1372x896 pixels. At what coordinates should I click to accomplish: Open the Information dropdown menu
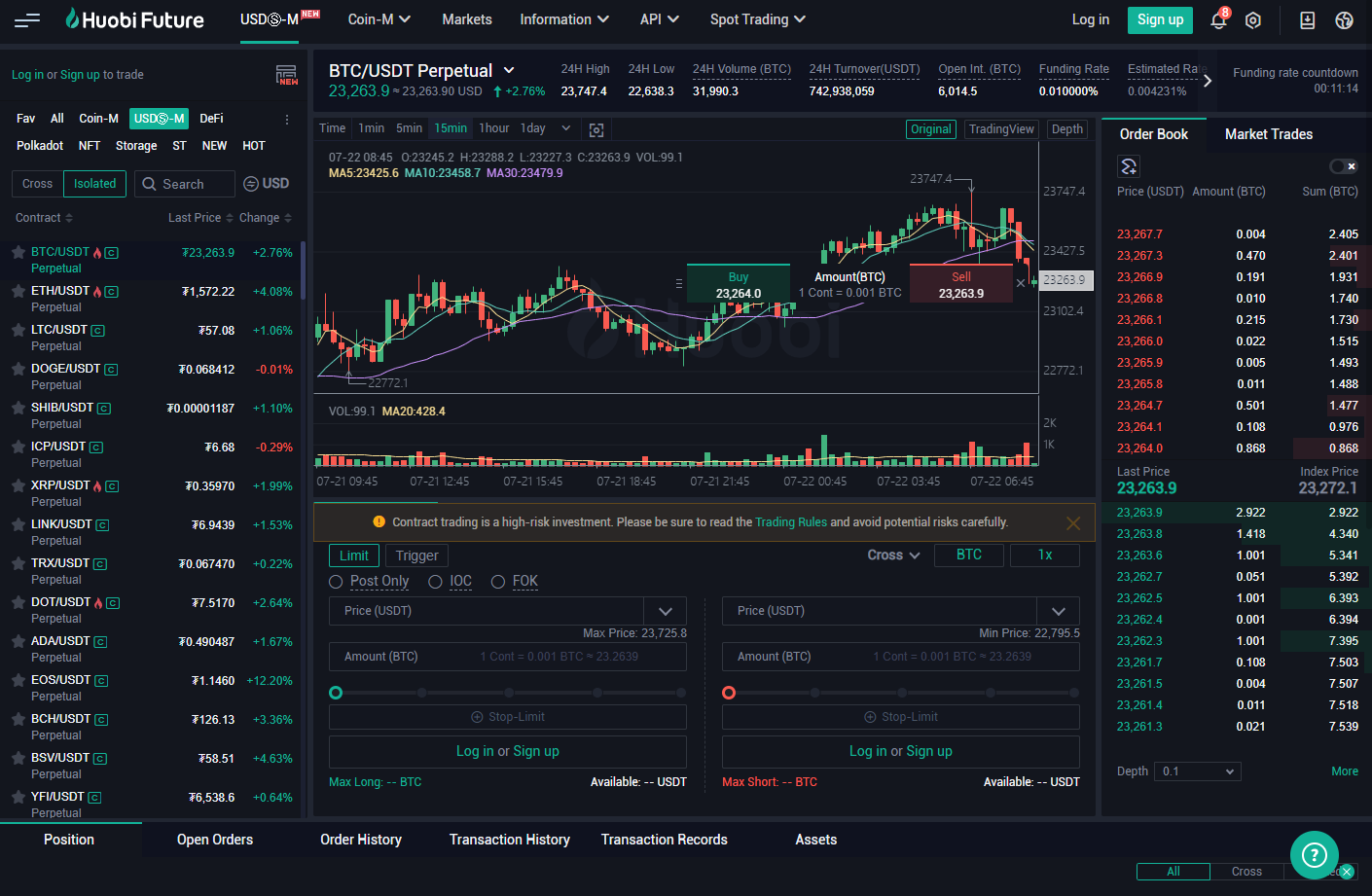[x=564, y=19]
